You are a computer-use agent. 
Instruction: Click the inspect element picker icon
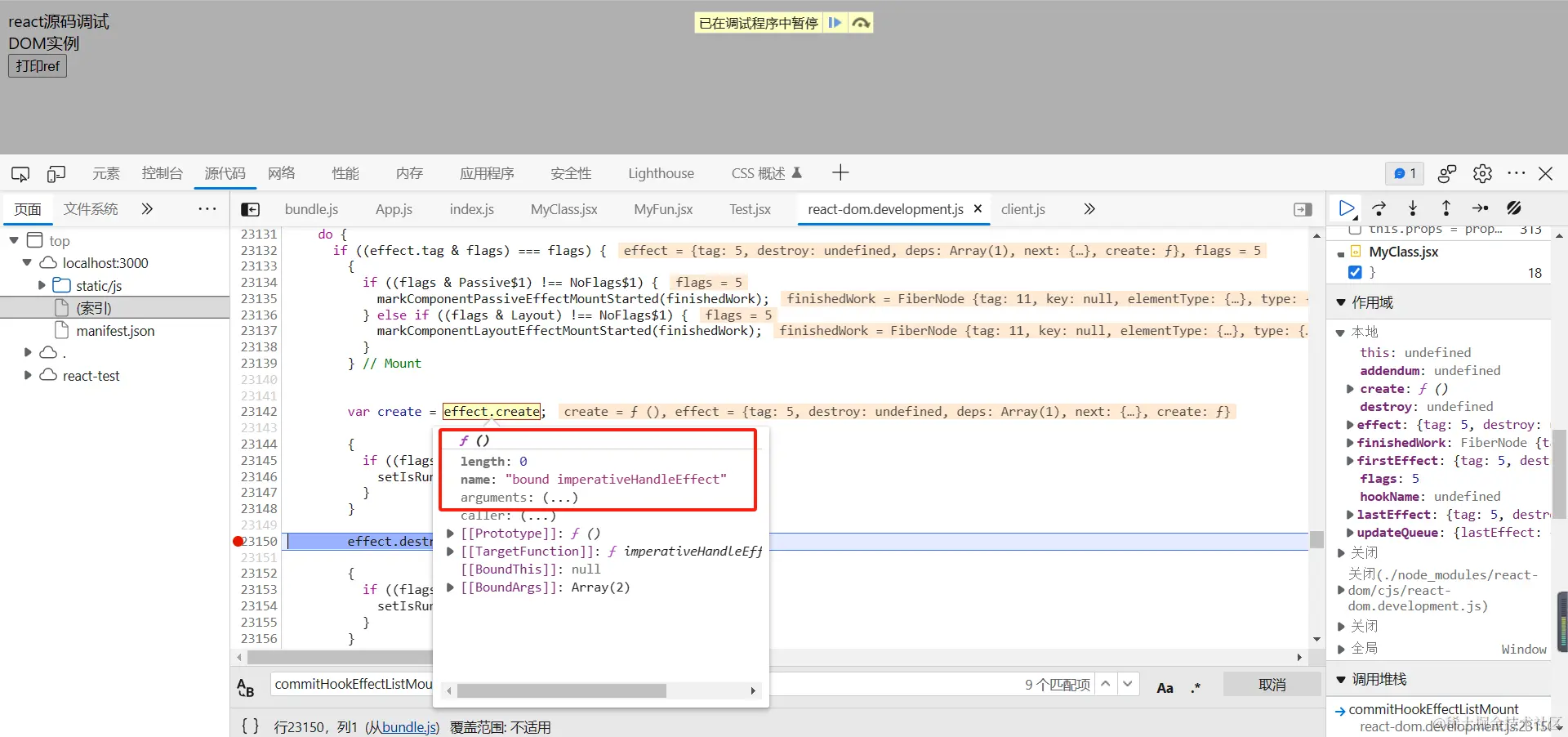coord(20,173)
